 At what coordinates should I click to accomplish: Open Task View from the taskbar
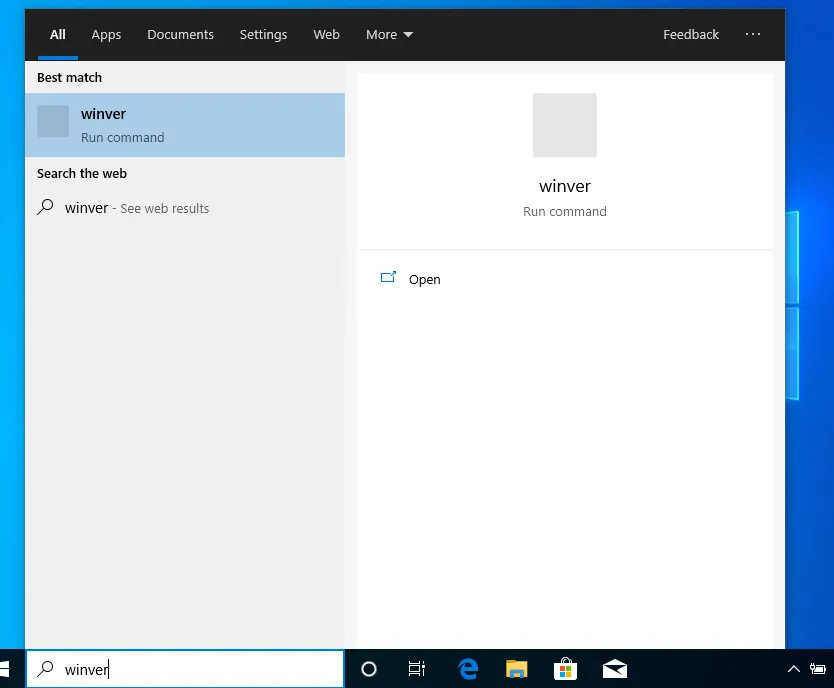(x=416, y=669)
